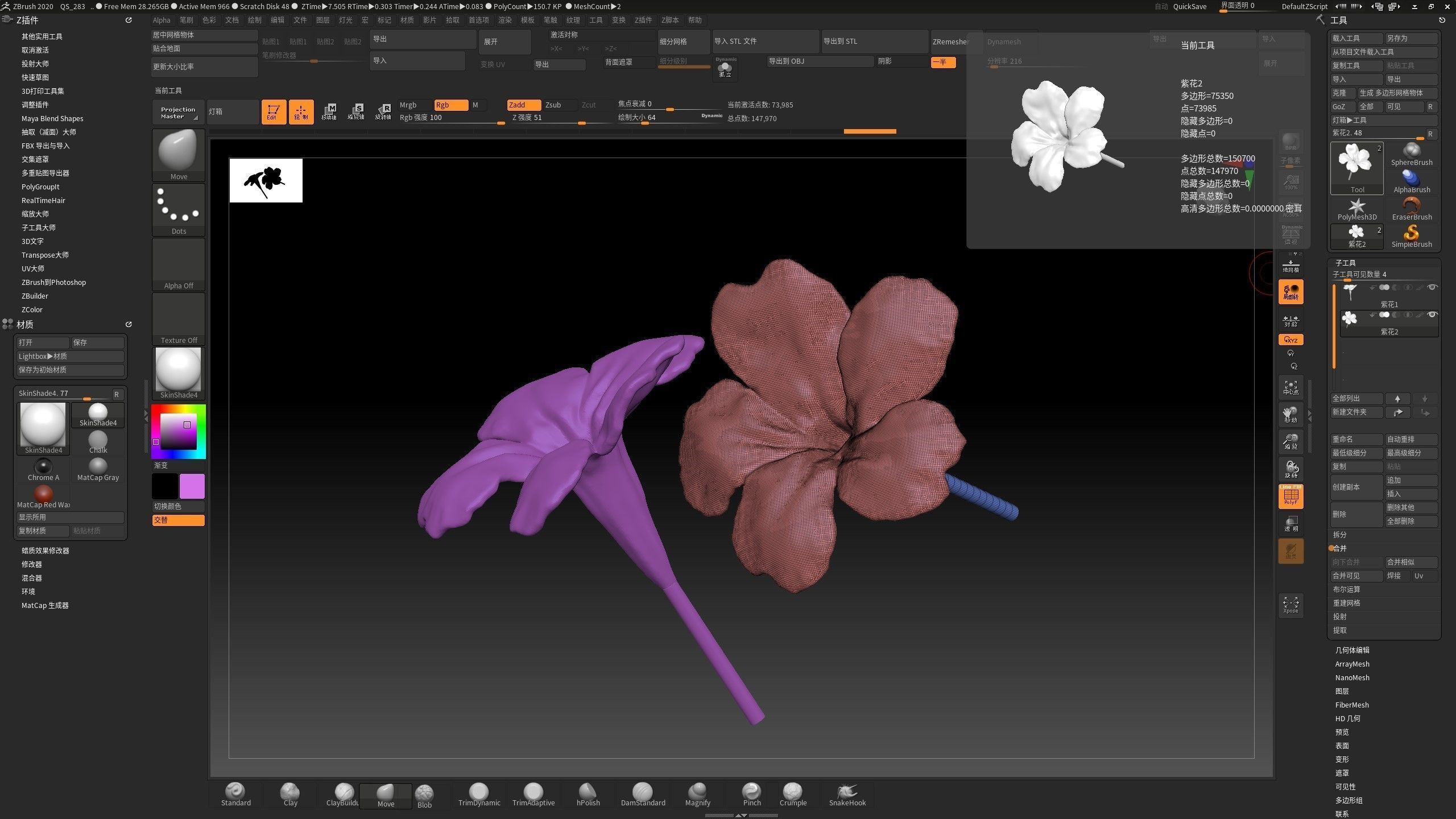Select the Magnify brush
The width and height of the screenshot is (1456, 819).
(697, 795)
